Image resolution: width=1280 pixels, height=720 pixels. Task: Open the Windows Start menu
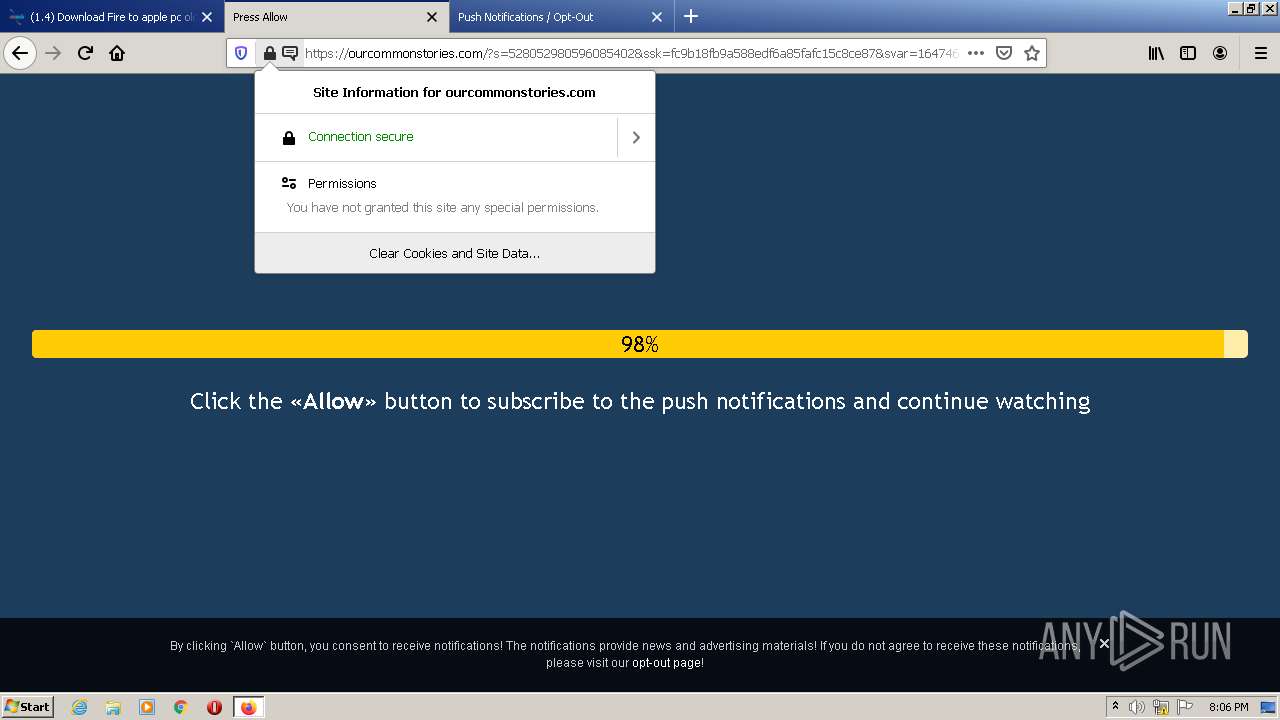[x=28, y=707]
